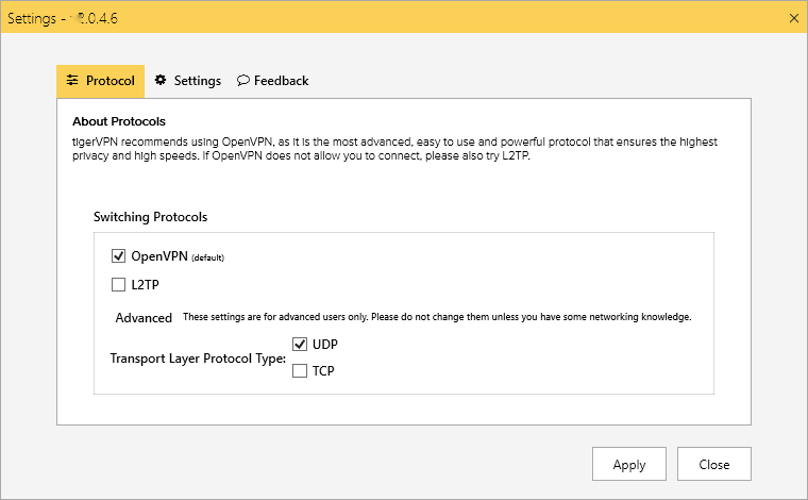
Task: Click the sliders icon on Protocol tab
Action: (73, 80)
